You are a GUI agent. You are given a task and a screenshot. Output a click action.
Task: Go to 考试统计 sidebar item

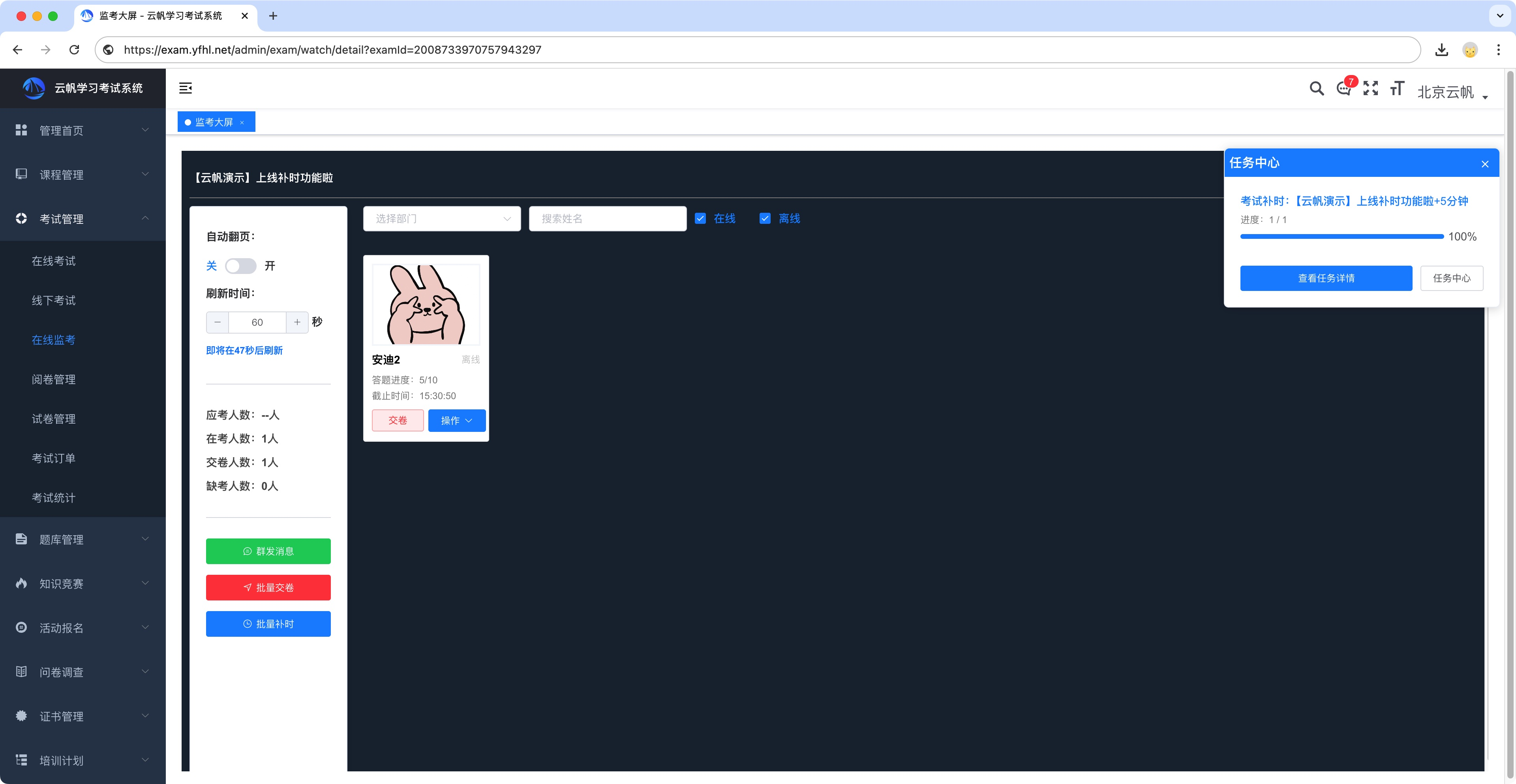(x=54, y=498)
